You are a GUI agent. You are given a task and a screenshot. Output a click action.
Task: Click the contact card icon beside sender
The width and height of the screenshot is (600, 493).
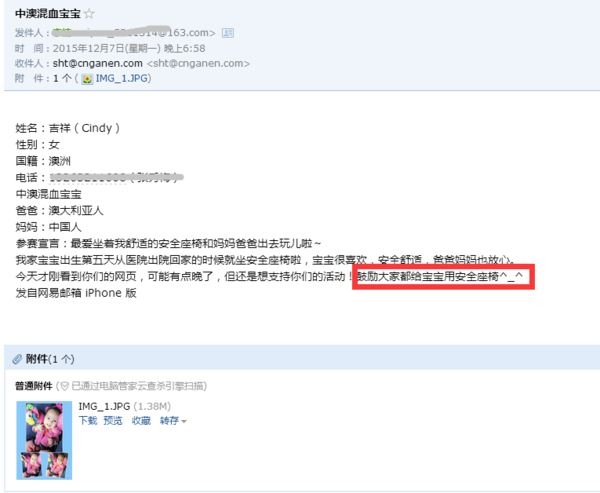(x=228, y=33)
